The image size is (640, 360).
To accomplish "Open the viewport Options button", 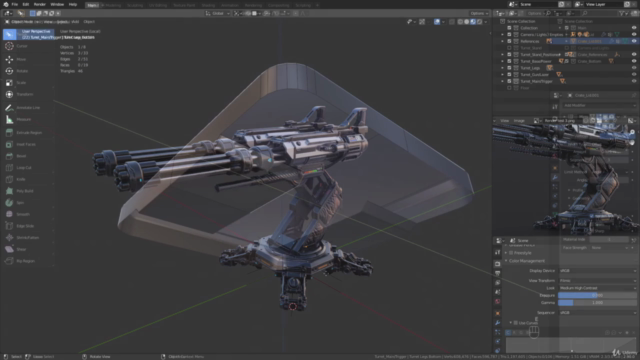I will coord(478,13).
